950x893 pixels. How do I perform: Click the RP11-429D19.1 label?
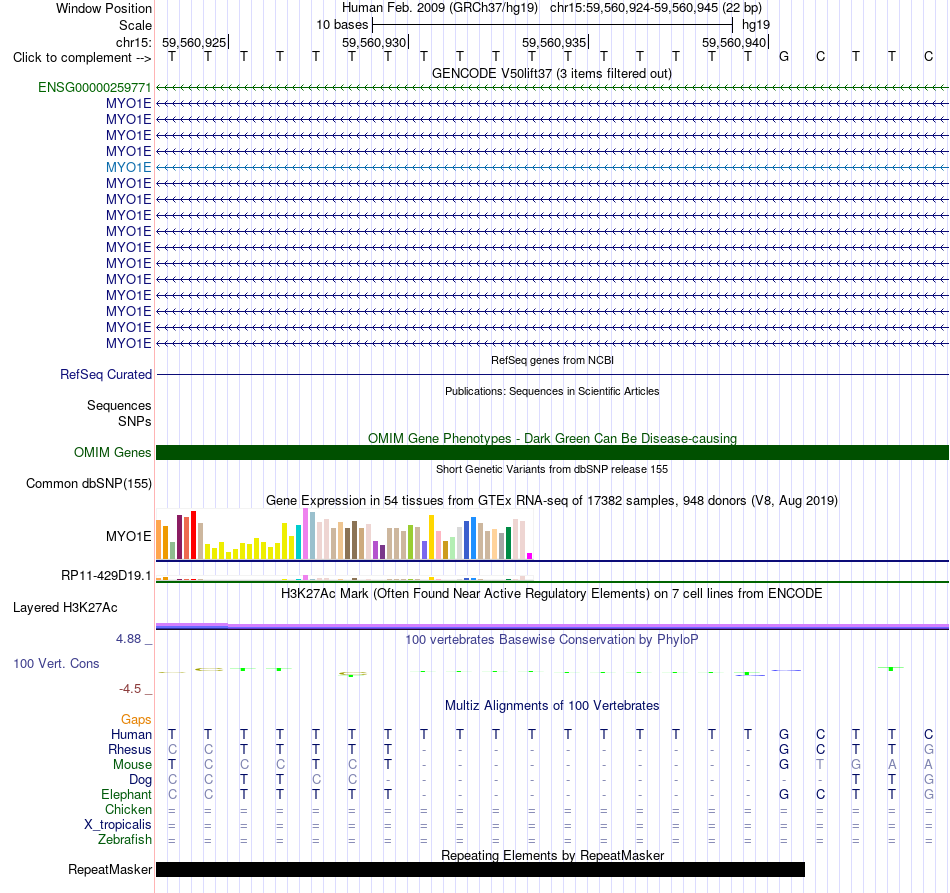pos(106,576)
